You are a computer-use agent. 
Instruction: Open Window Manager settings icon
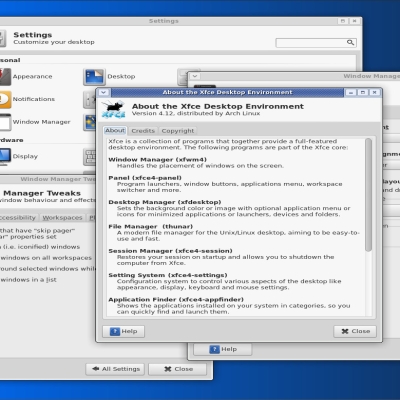point(5,122)
